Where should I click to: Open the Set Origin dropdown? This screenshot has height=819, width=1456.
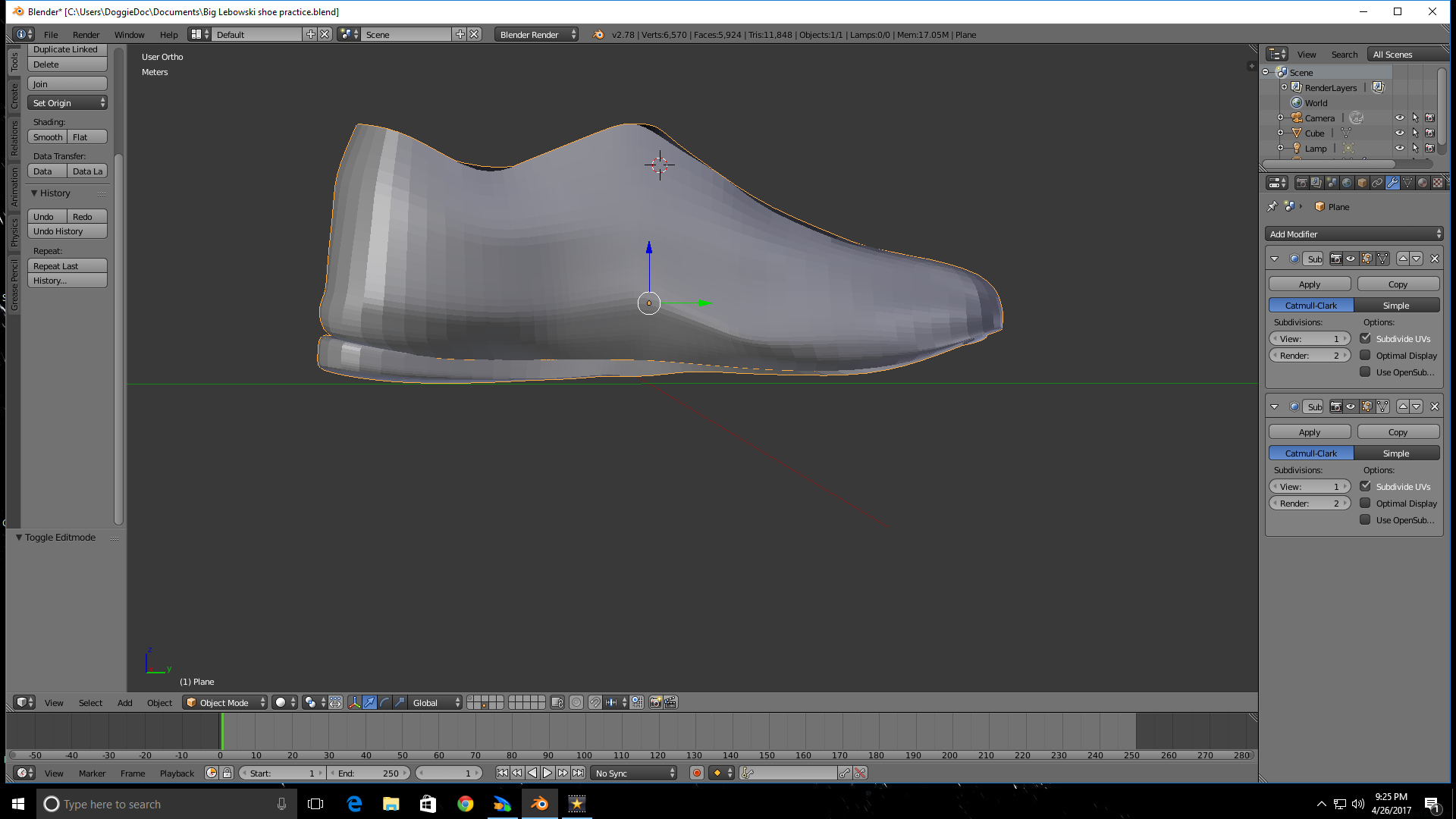click(67, 103)
